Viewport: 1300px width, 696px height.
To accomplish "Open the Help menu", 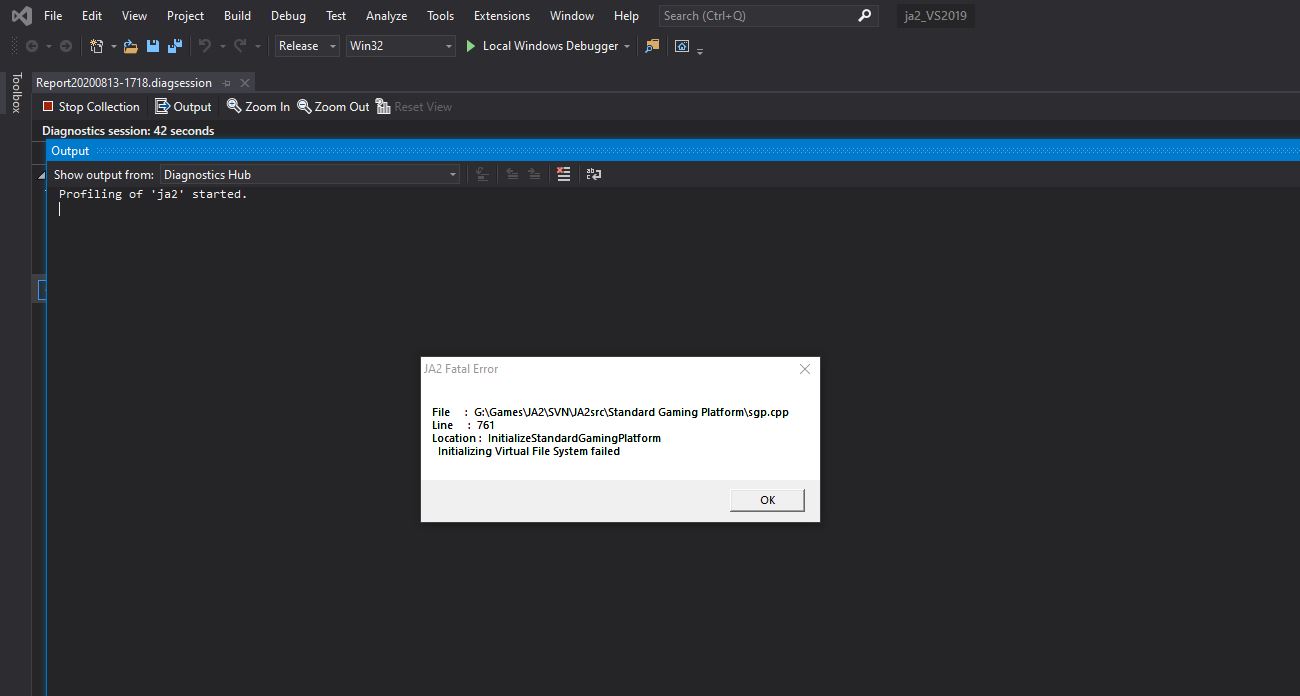I will pyautogui.click(x=626, y=16).
